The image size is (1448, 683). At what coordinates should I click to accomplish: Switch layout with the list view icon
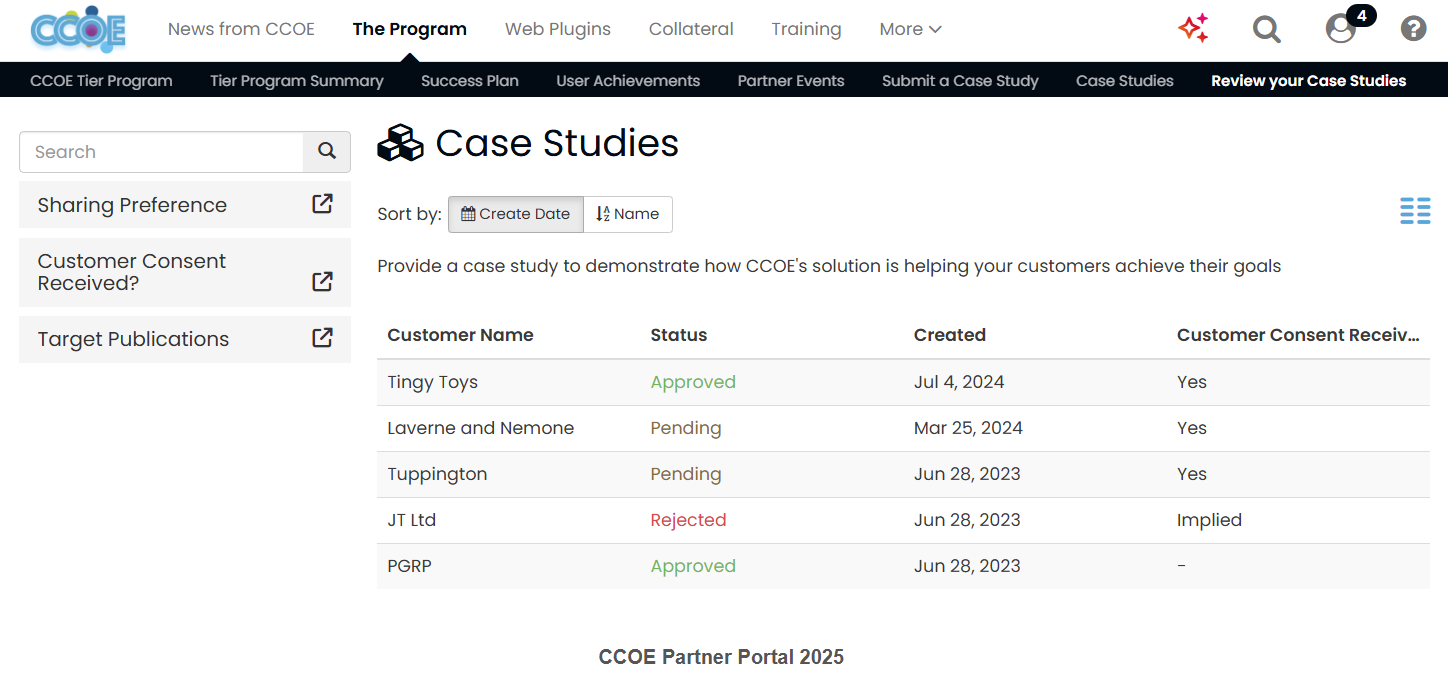1415,211
